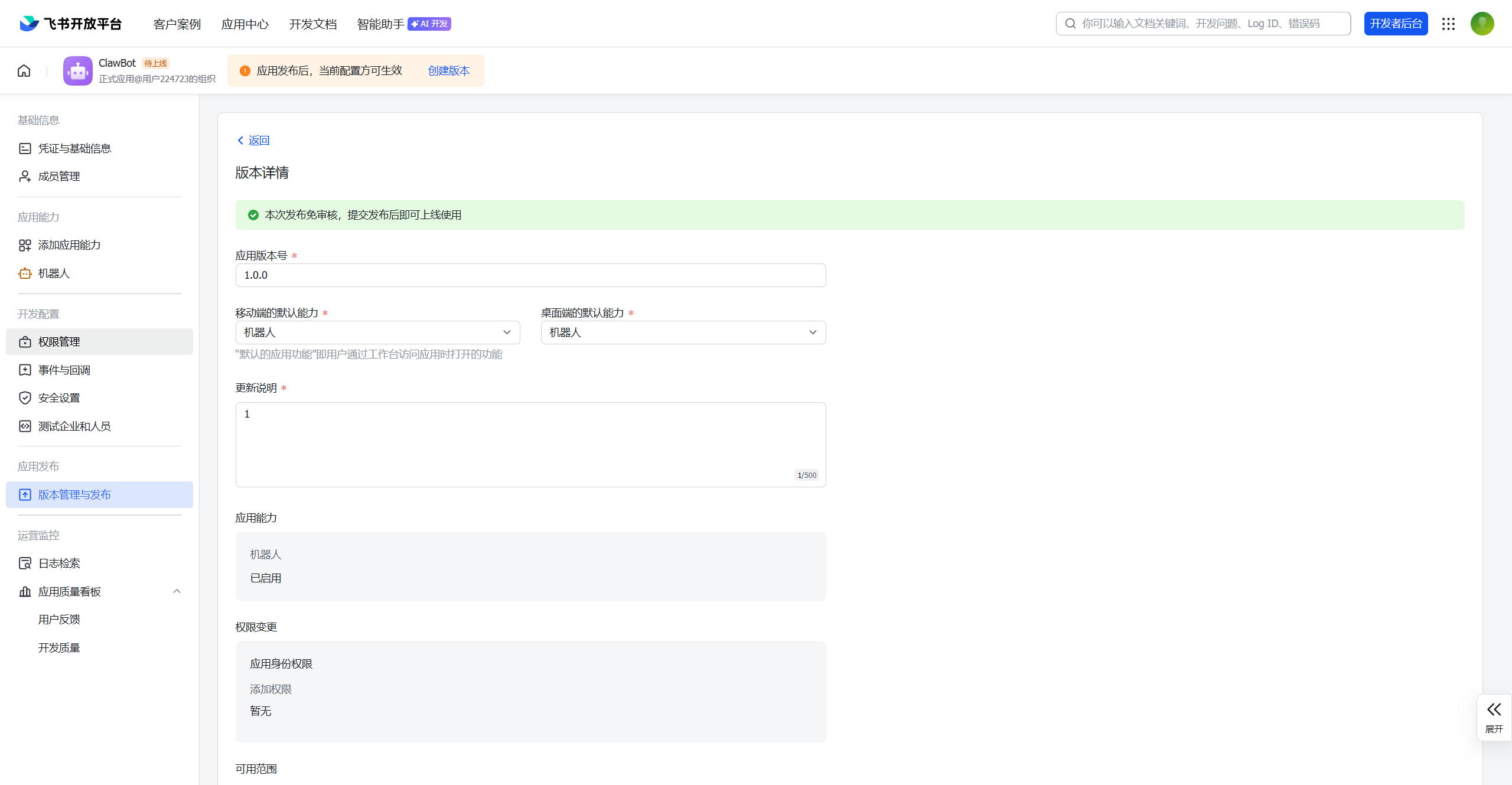The width and height of the screenshot is (1512, 785).
Task: Click the 创建版本 link
Action: 448,71
